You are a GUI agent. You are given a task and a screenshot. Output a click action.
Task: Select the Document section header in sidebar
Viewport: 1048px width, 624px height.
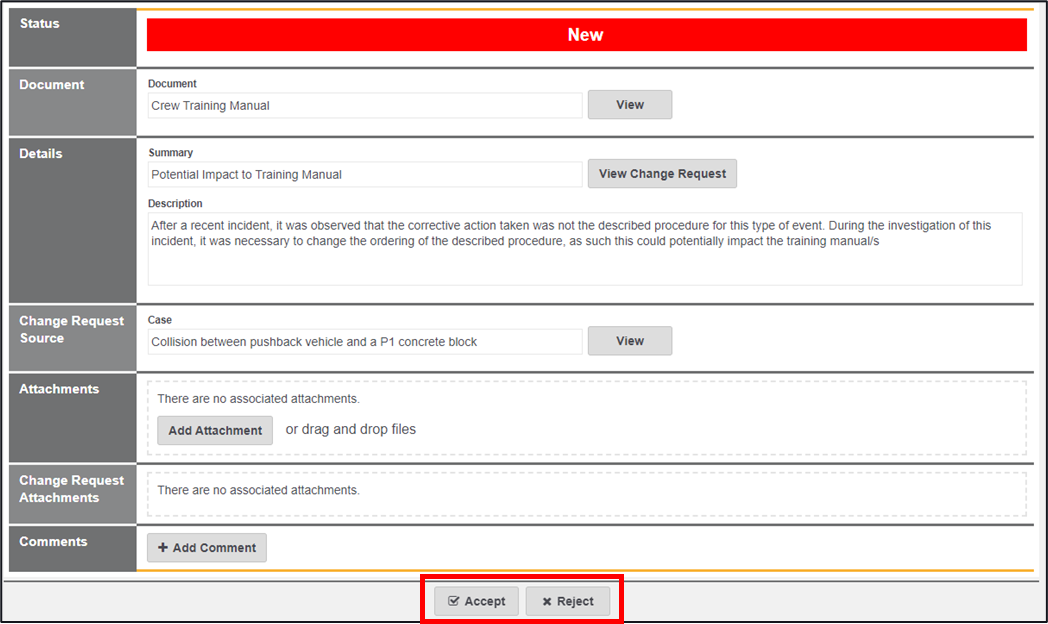tap(52, 85)
